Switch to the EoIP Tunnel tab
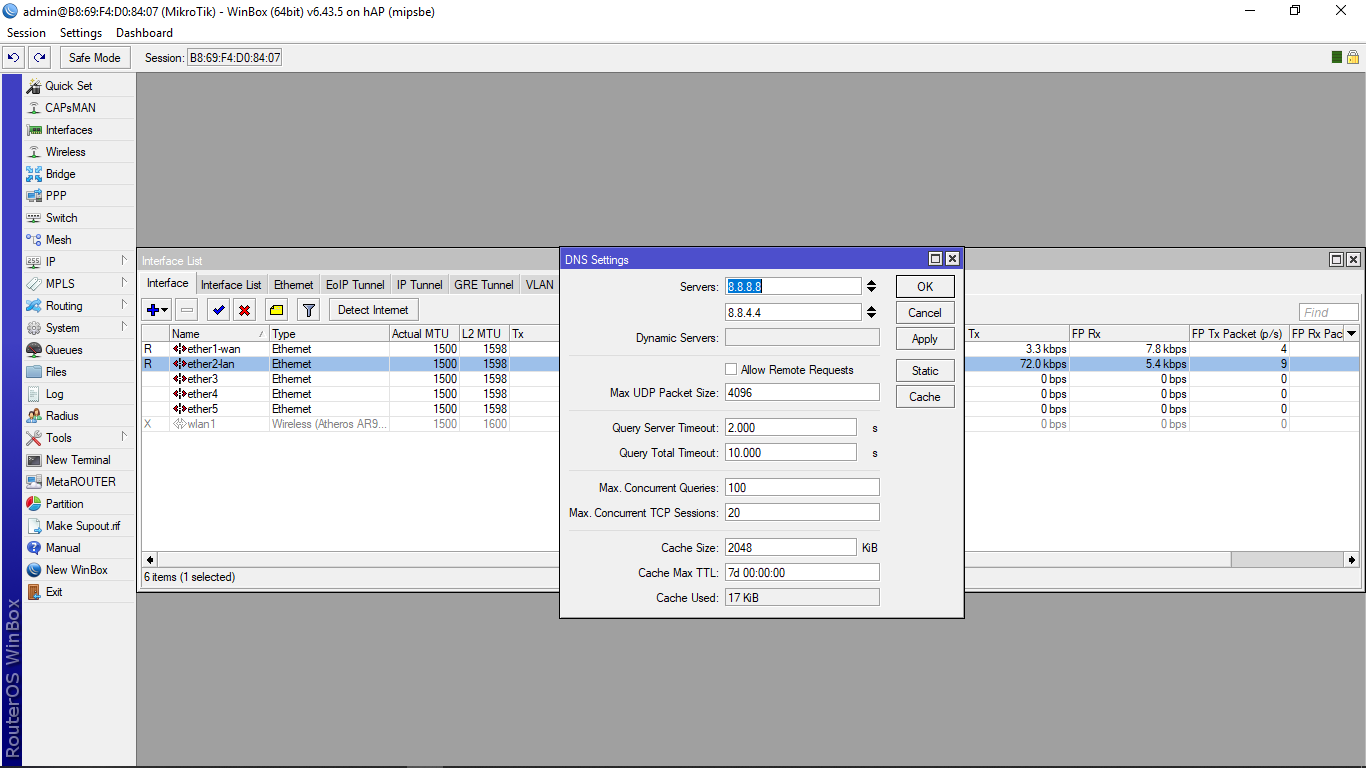 click(355, 285)
